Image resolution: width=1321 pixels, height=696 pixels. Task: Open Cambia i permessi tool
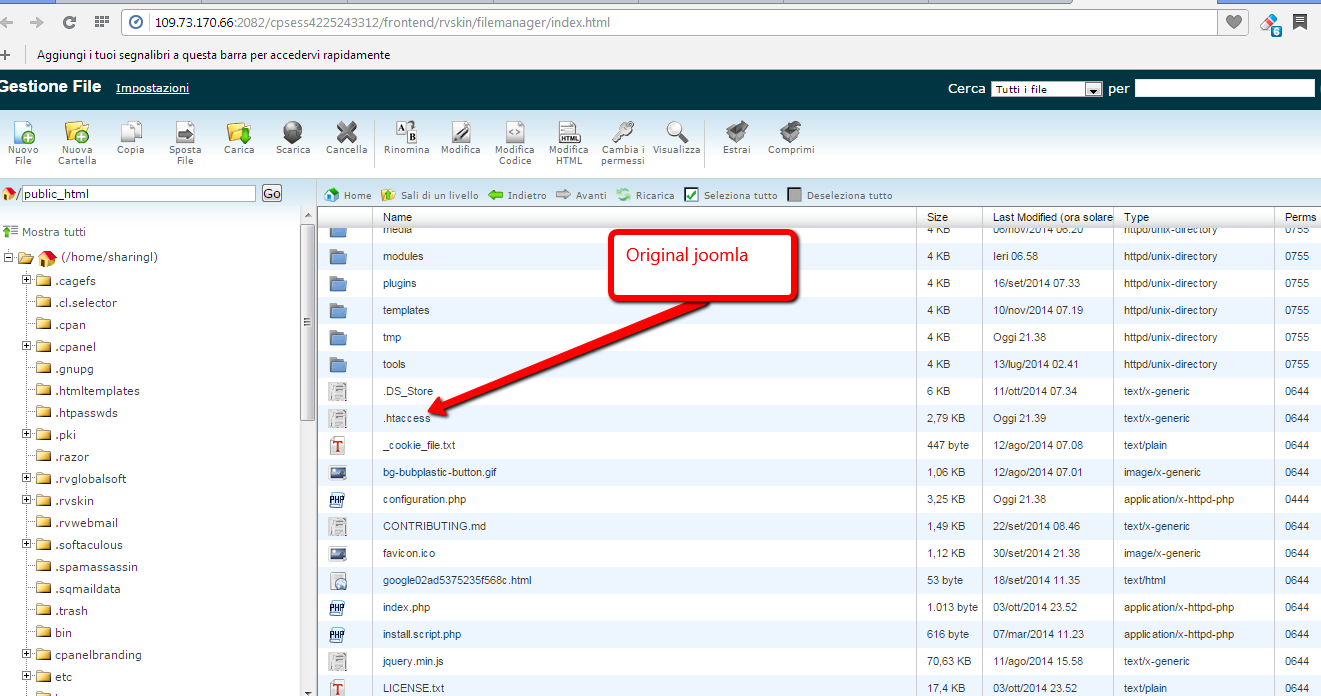point(623,132)
